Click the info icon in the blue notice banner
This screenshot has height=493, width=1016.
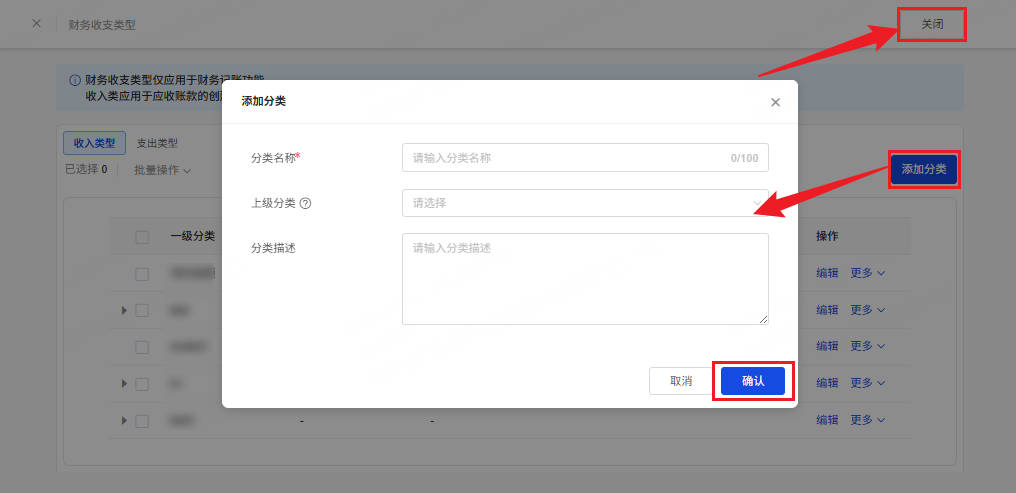point(75,81)
